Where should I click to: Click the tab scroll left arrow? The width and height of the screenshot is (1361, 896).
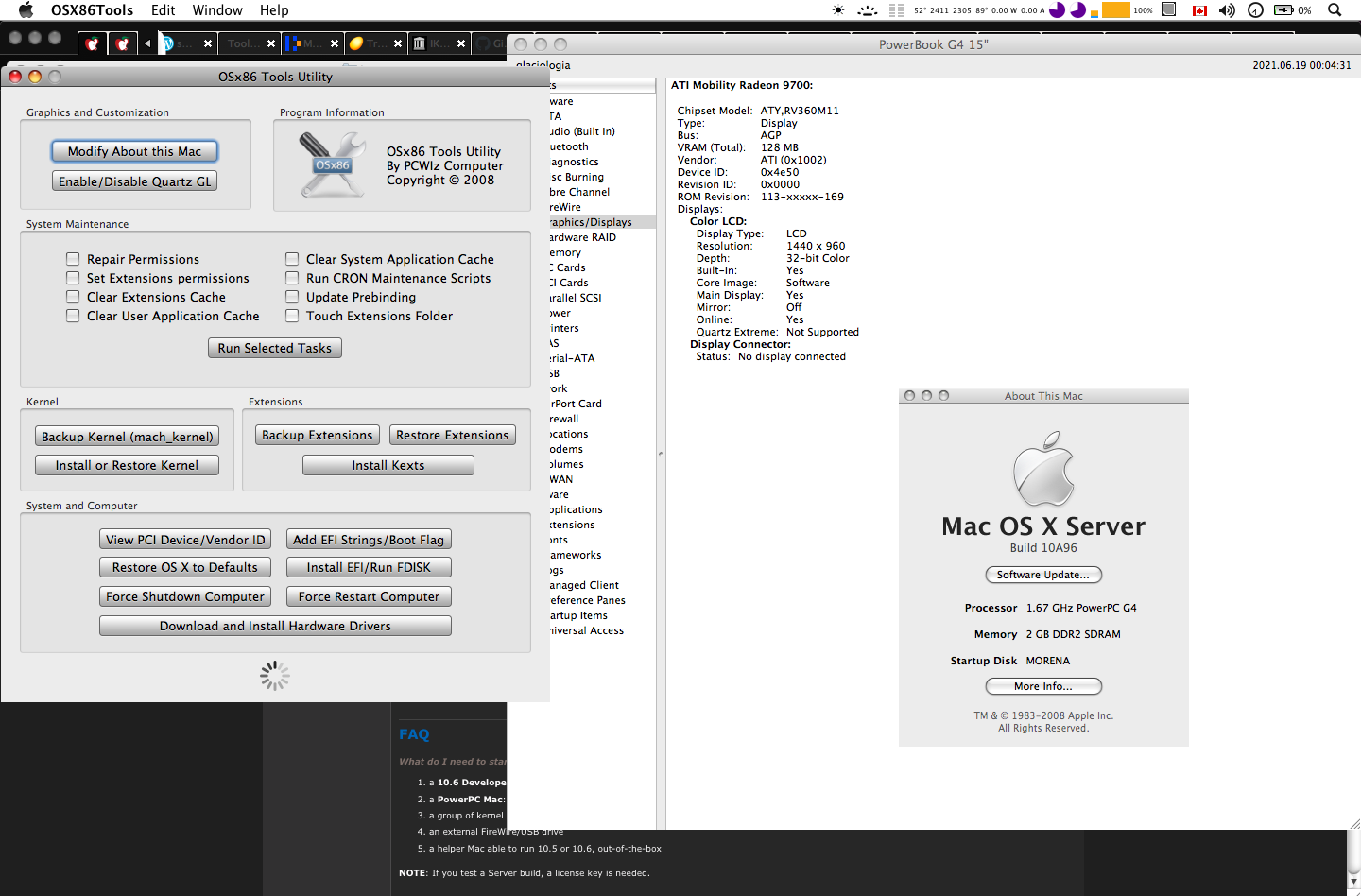pyautogui.click(x=147, y=43)
